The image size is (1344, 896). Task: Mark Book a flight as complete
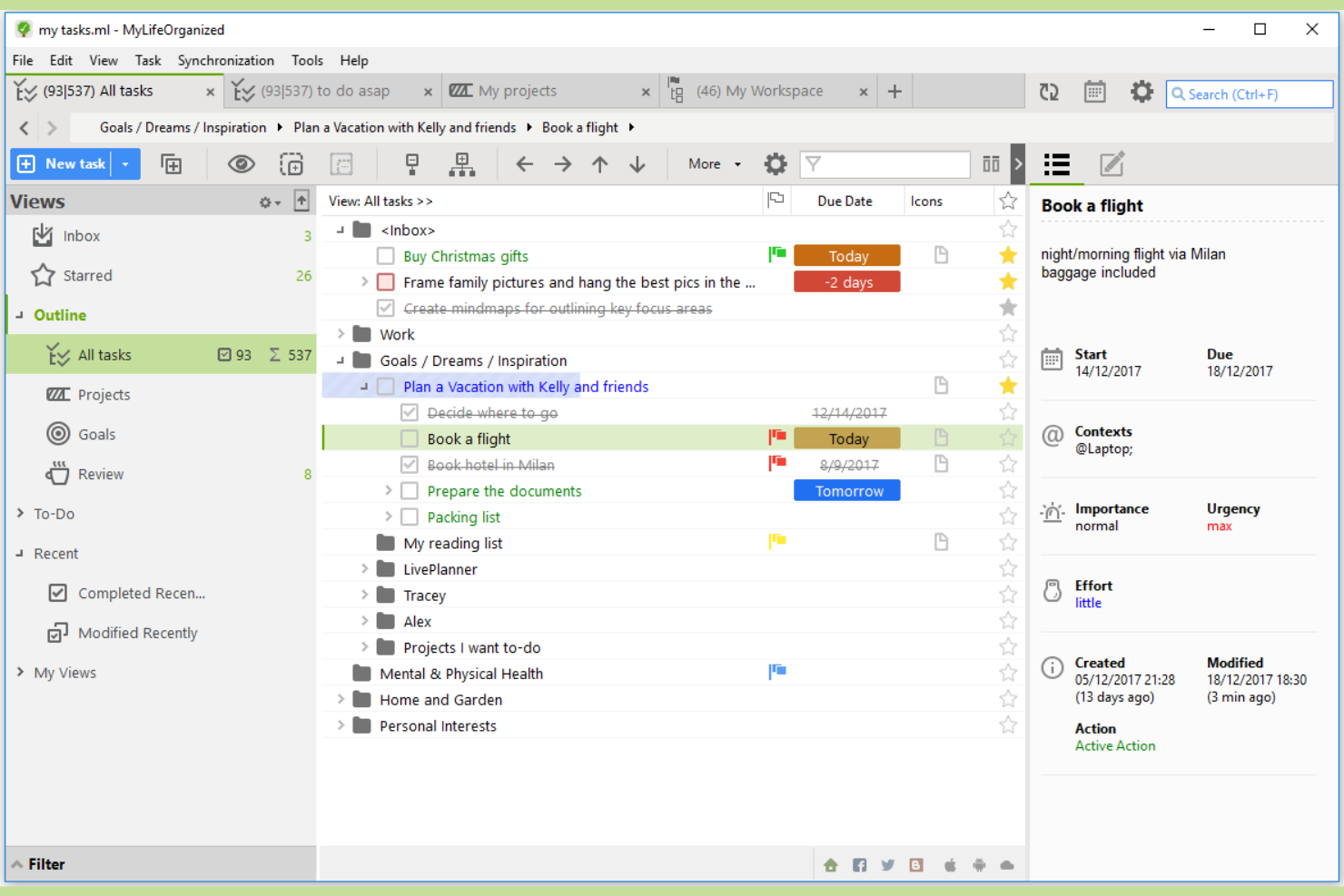410,438
